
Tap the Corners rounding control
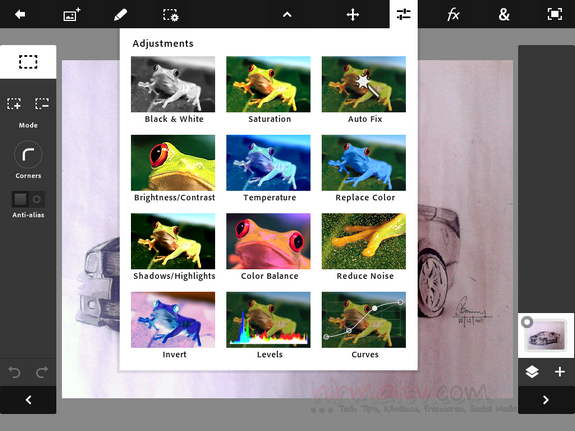click(28, 155)
